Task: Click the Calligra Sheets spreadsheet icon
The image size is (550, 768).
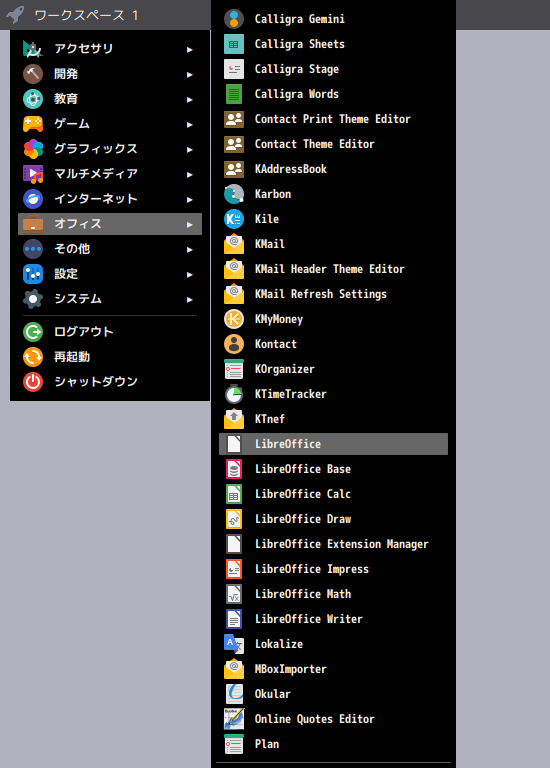Action: coord(234,44)
